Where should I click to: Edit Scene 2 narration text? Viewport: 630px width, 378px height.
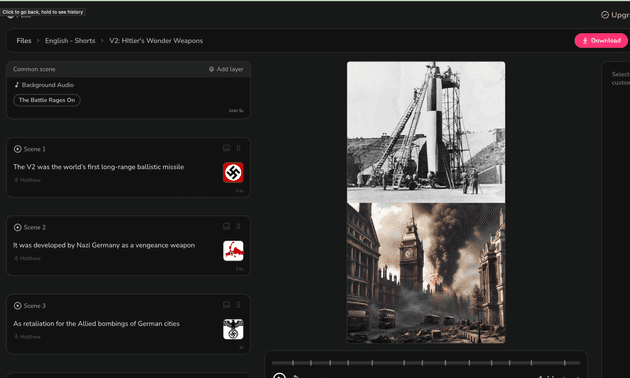click(104, 245)
